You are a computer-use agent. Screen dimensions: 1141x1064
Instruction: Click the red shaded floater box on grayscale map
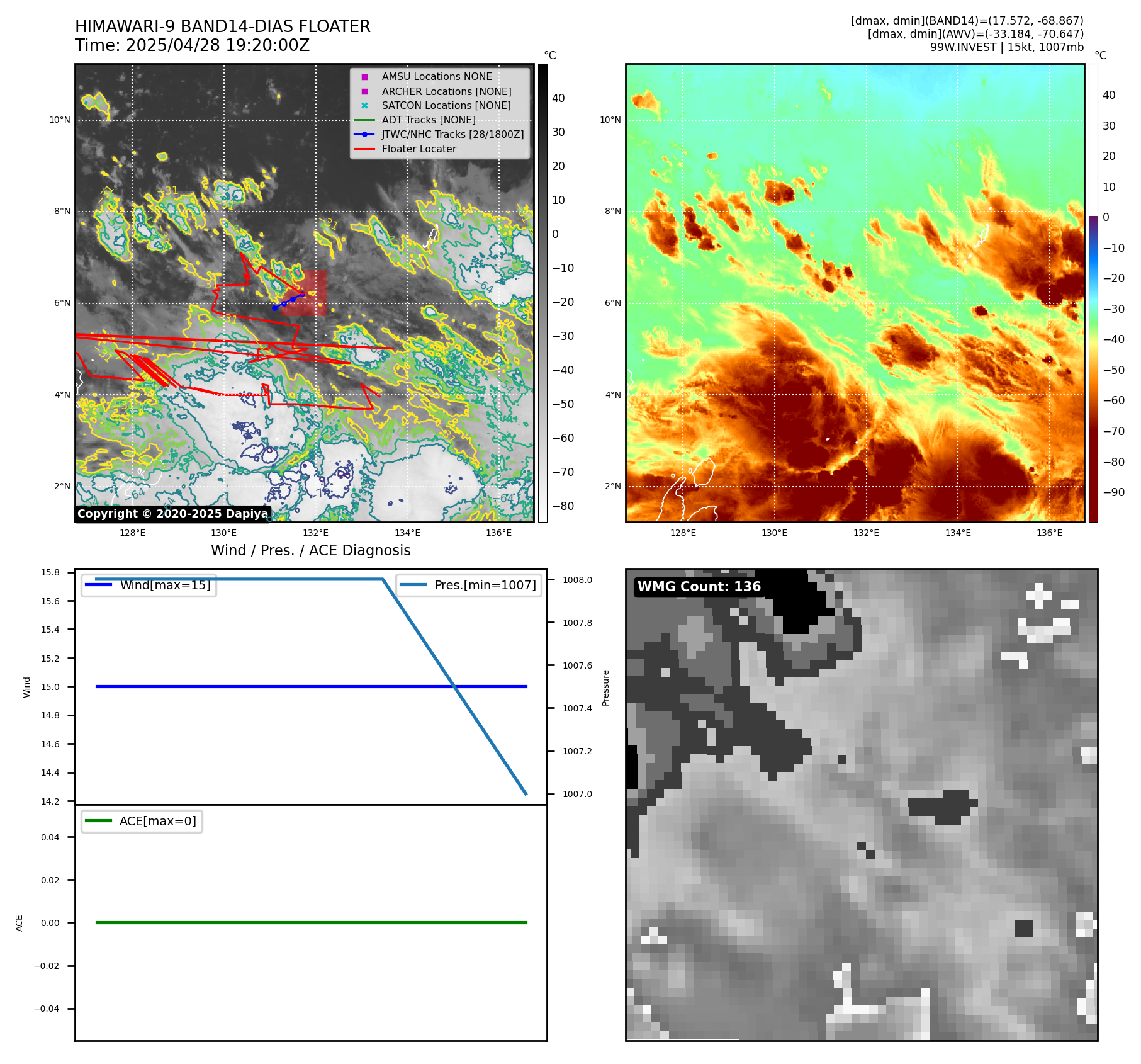[x=306, y=293]
